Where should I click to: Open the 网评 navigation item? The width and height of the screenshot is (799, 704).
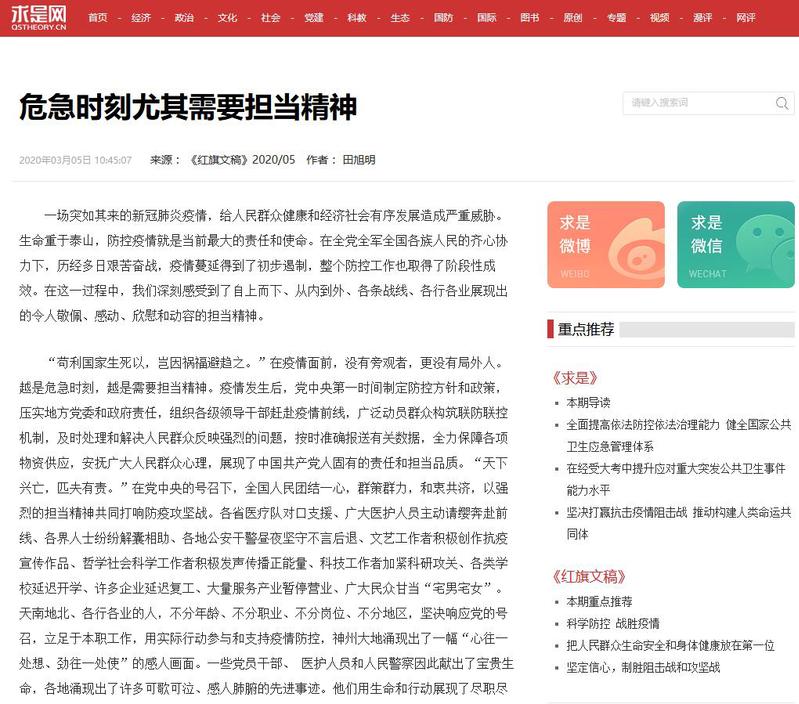coord(745,18)
